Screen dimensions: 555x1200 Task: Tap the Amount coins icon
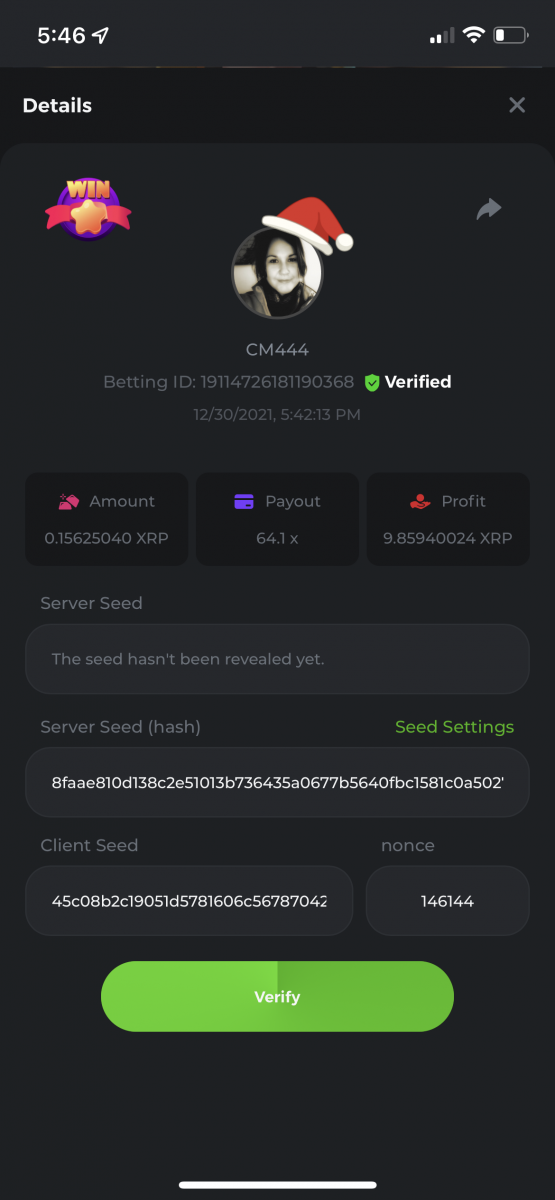69,502
